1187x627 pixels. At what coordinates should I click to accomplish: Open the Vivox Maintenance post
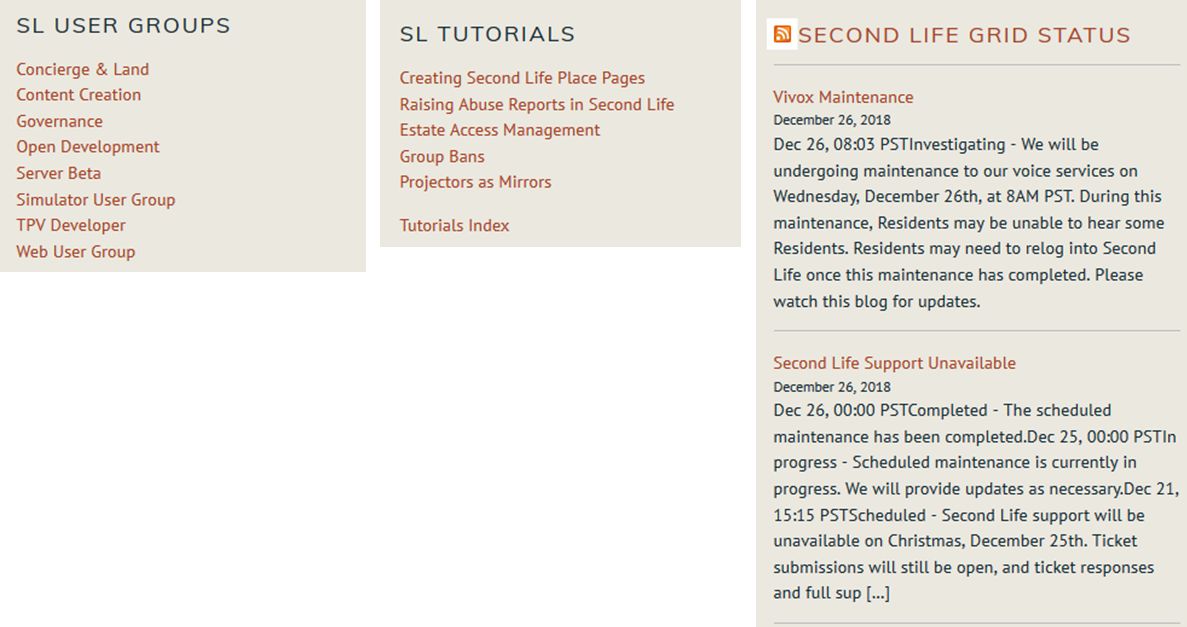click(x=843, y=97)
